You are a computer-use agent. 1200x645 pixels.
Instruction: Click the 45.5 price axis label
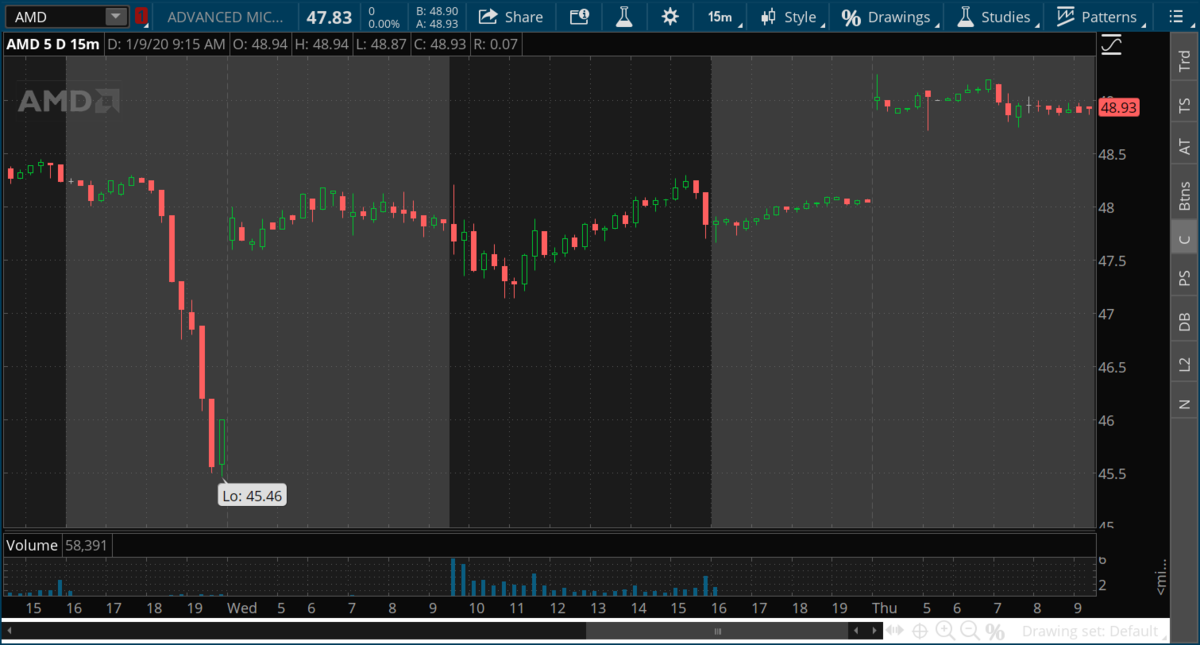click(x=1114, y=473)
